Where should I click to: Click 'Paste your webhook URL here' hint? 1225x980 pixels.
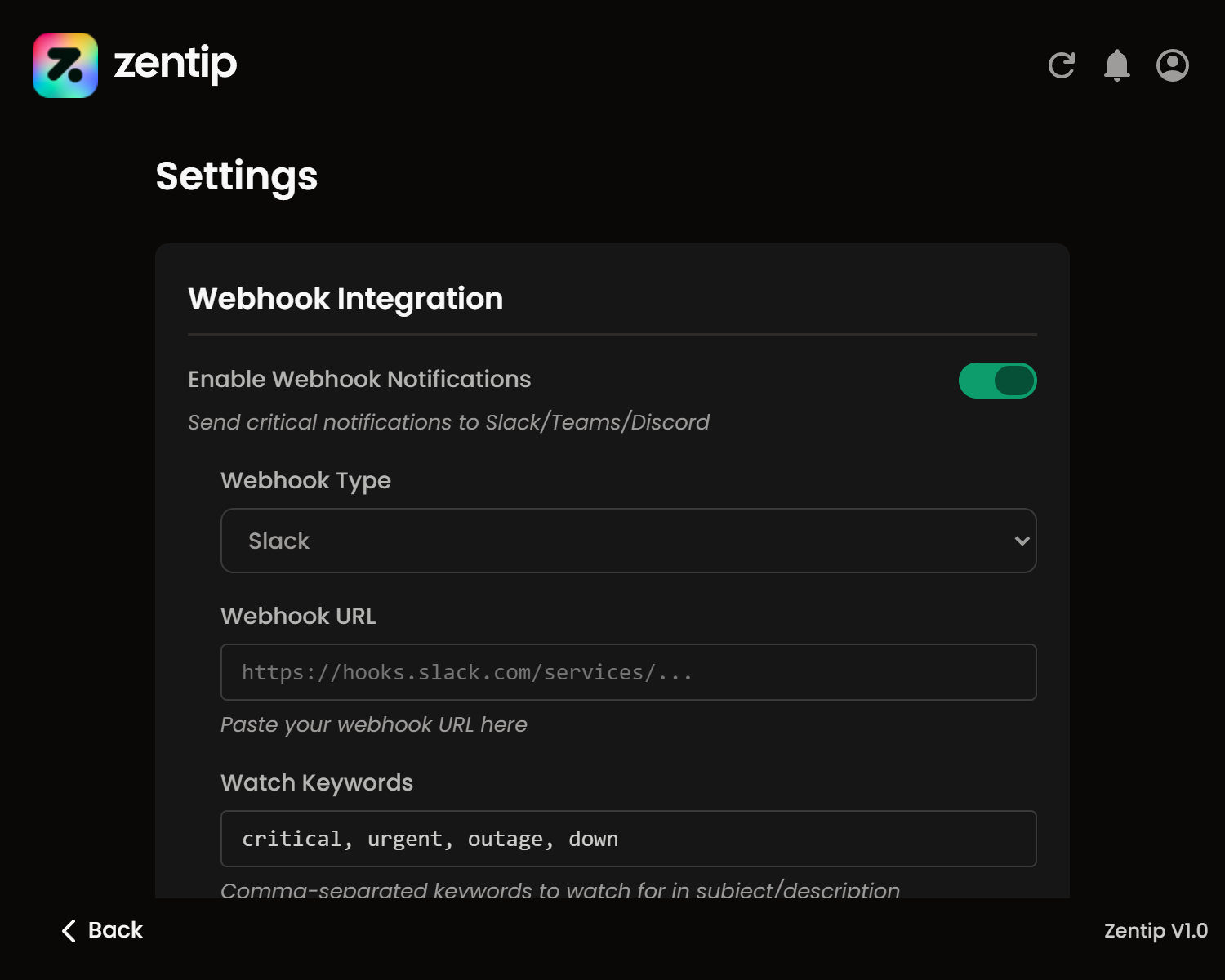pos(374,724)
